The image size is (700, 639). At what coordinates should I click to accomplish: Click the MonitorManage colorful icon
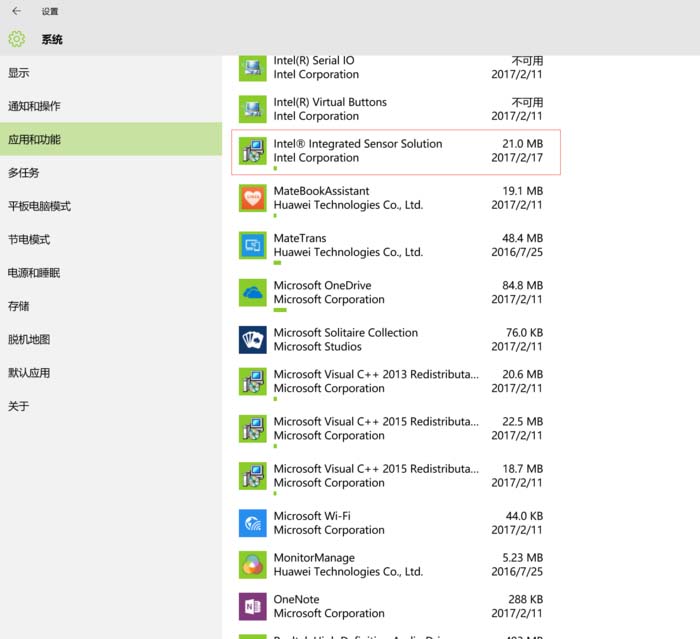tap(253, 565)
